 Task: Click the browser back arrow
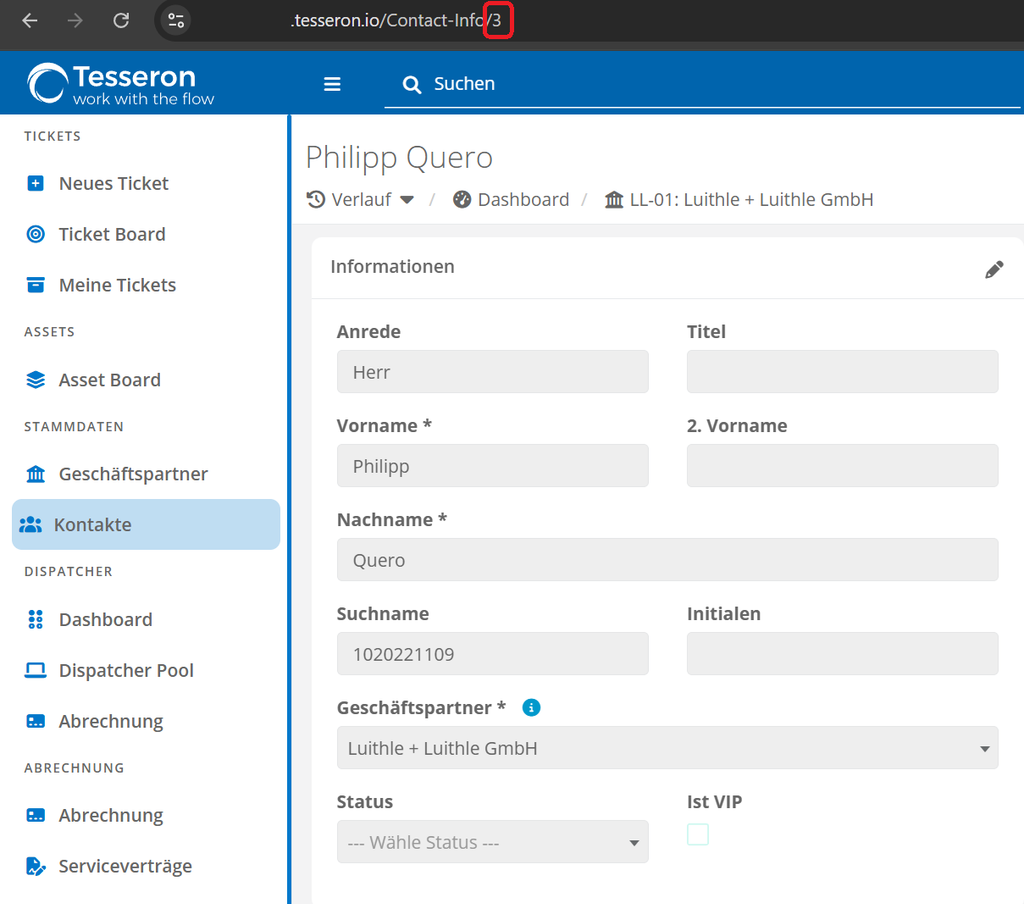pos(29,20)
